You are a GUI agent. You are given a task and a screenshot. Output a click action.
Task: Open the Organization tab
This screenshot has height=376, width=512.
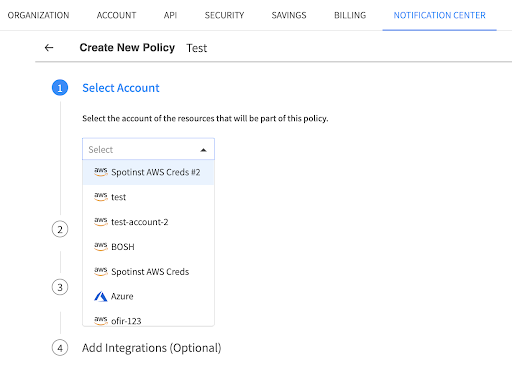point(38,15)
